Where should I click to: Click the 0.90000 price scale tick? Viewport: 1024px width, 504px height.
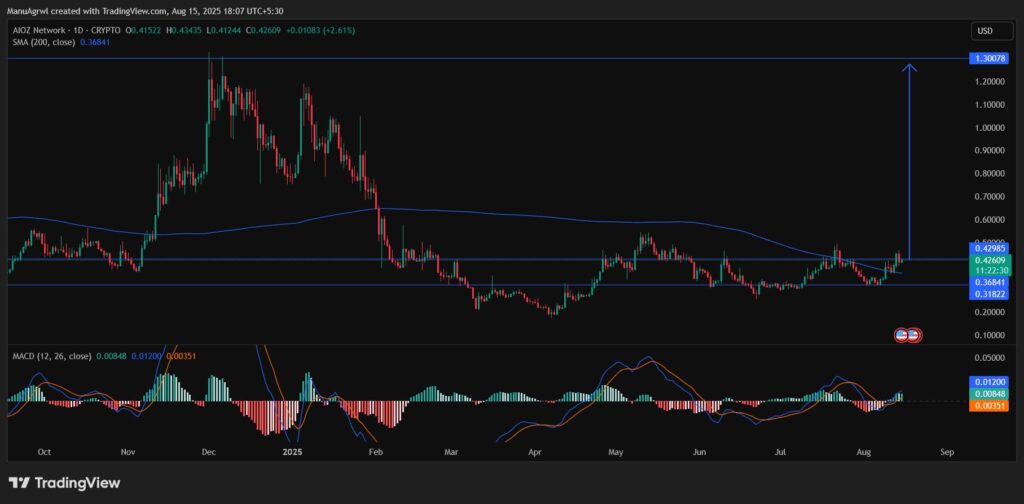[990, 150]
